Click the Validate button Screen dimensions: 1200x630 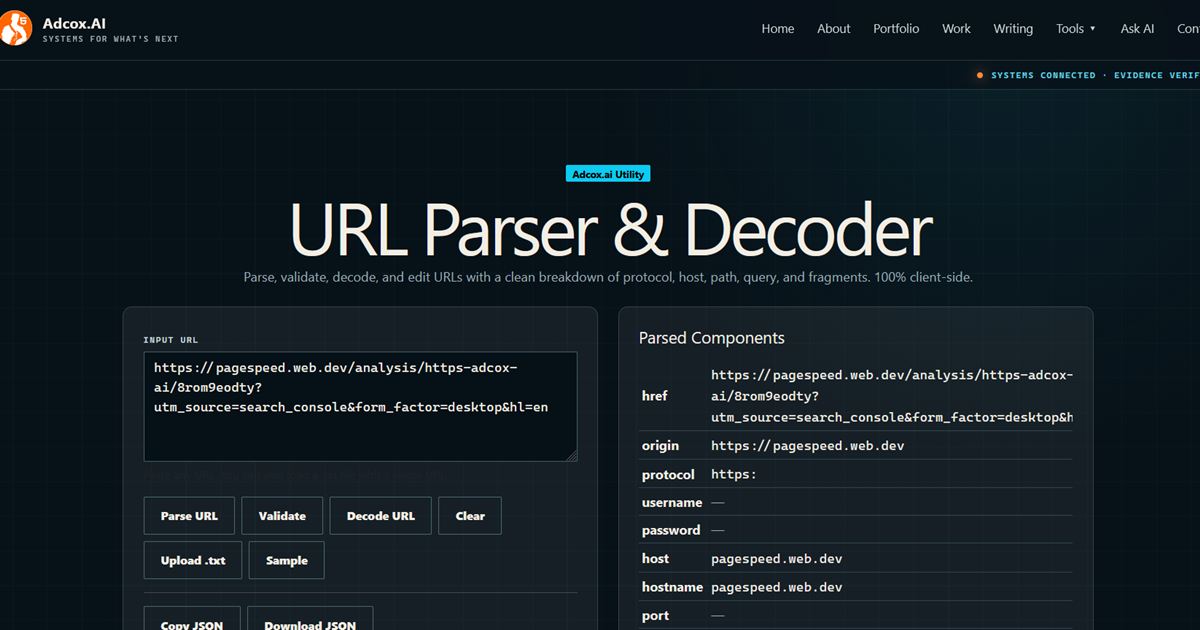282,516
